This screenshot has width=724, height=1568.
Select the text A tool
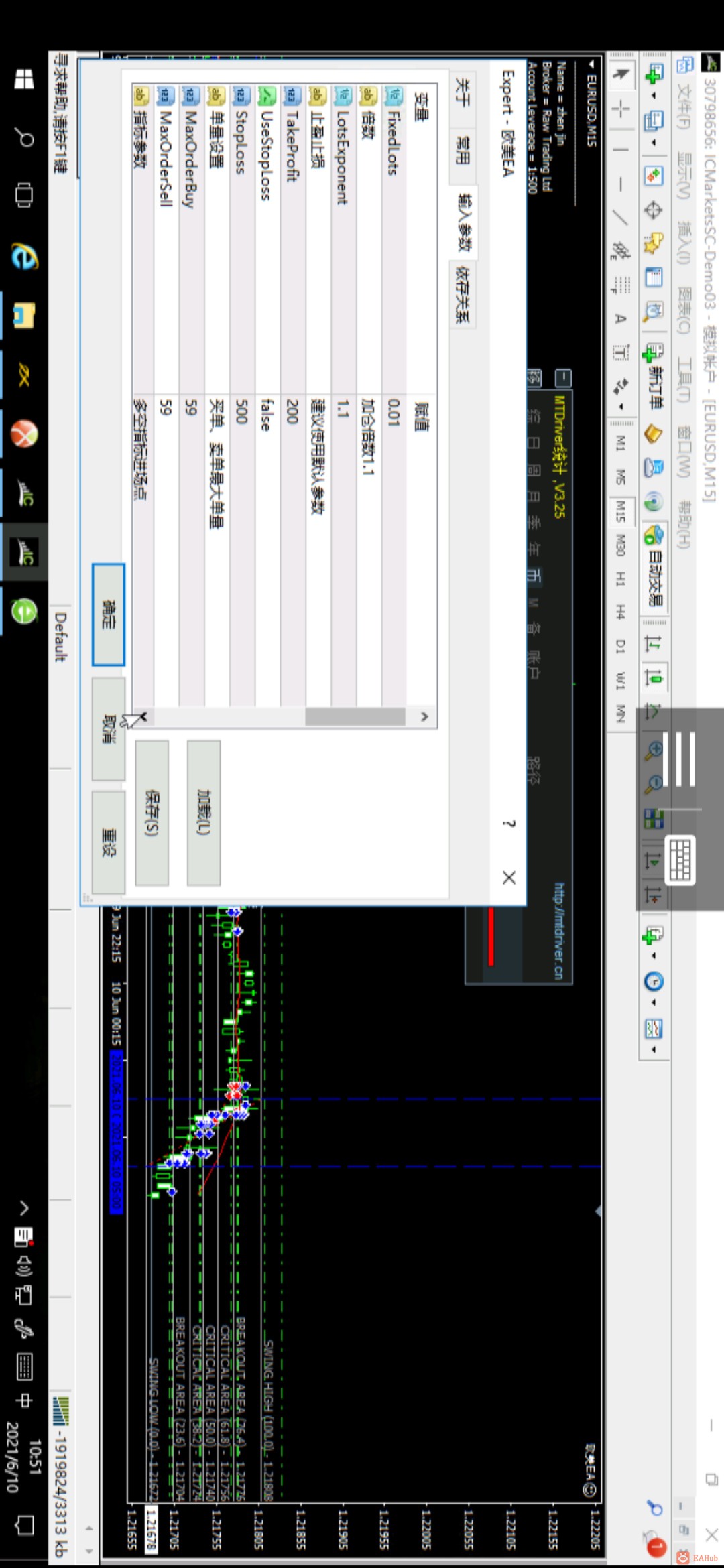621,319
